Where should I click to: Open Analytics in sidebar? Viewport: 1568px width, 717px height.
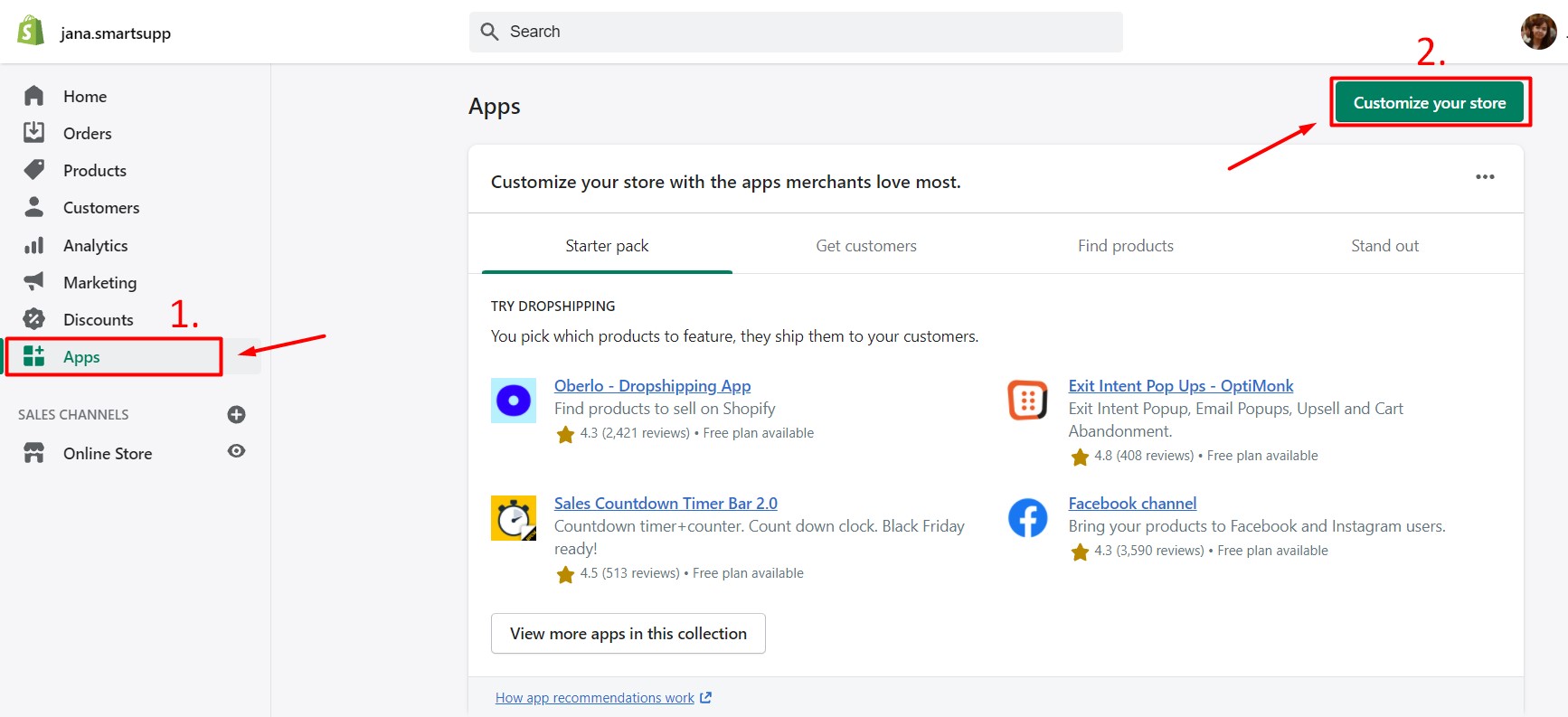click(96, 245)
